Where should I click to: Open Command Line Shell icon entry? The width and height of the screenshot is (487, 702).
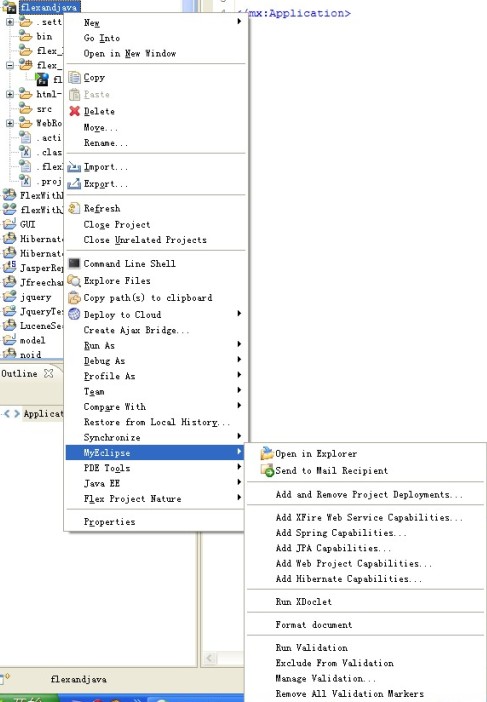pos(74,263)
